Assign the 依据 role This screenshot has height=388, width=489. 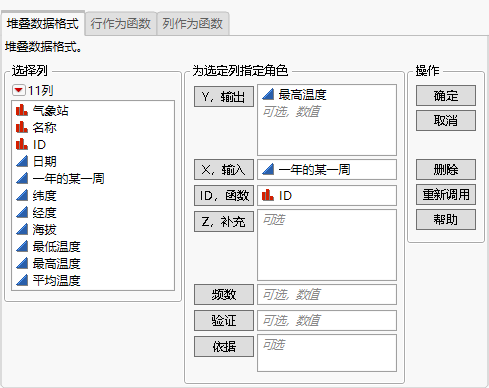(224, 346)
